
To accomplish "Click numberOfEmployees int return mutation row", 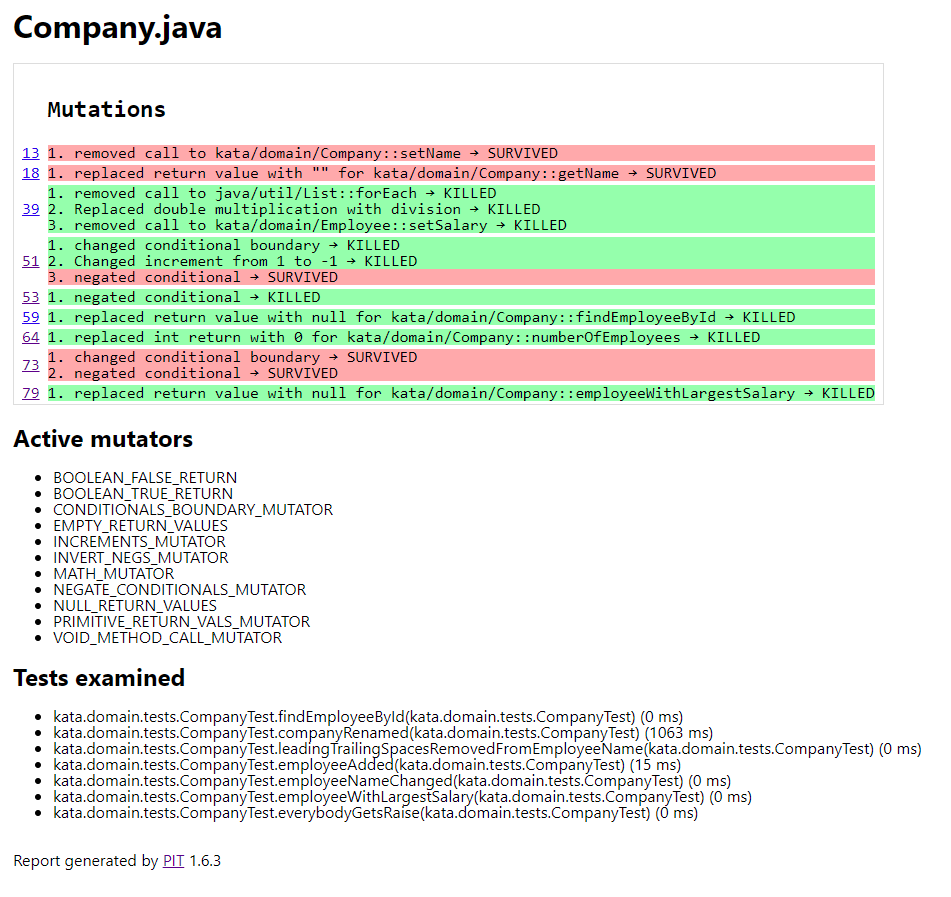I will pyautogui.click(x=461, y=337).
